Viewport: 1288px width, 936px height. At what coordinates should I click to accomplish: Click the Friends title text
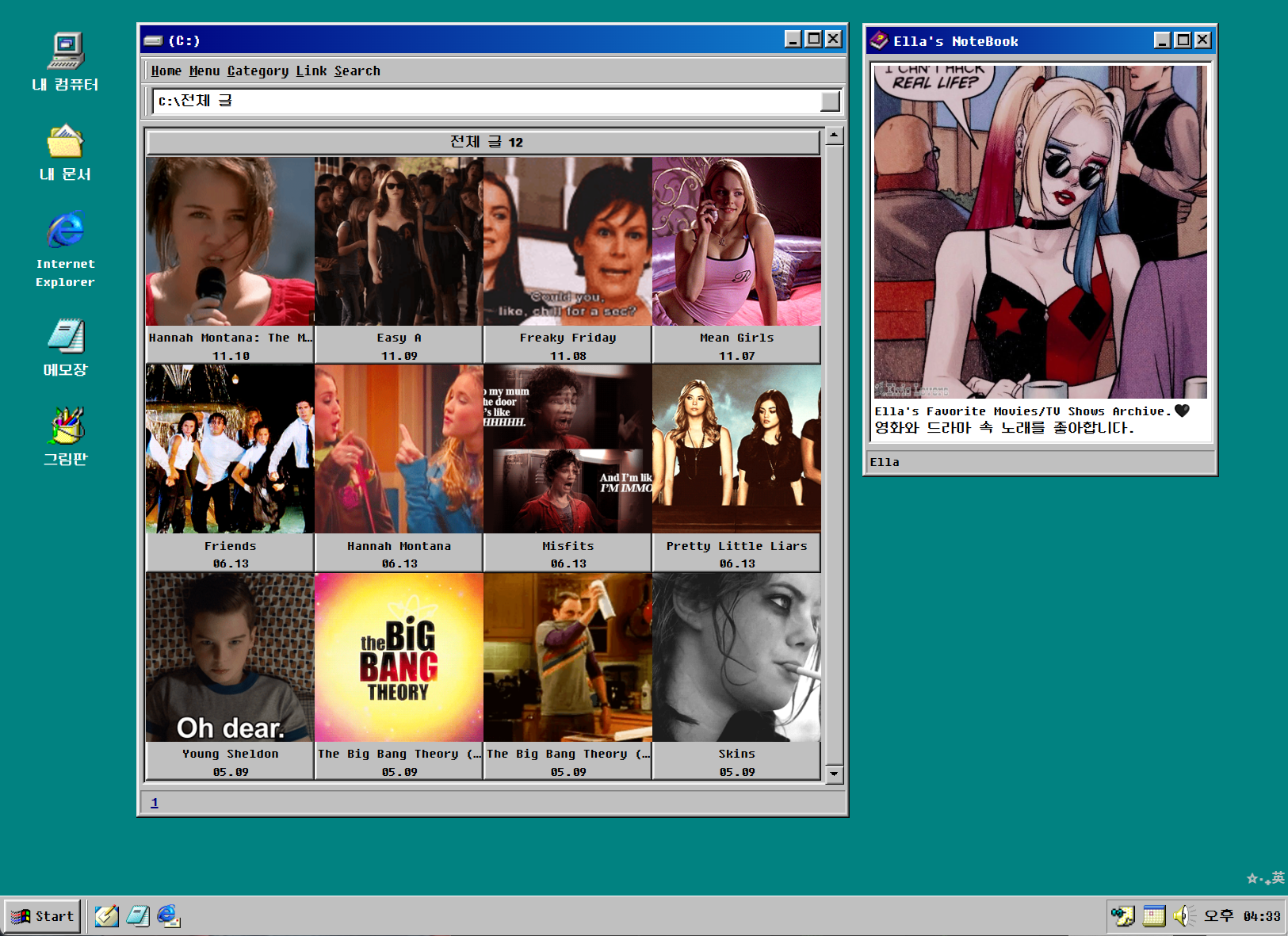pyautogui.click(x=230, y=546)
